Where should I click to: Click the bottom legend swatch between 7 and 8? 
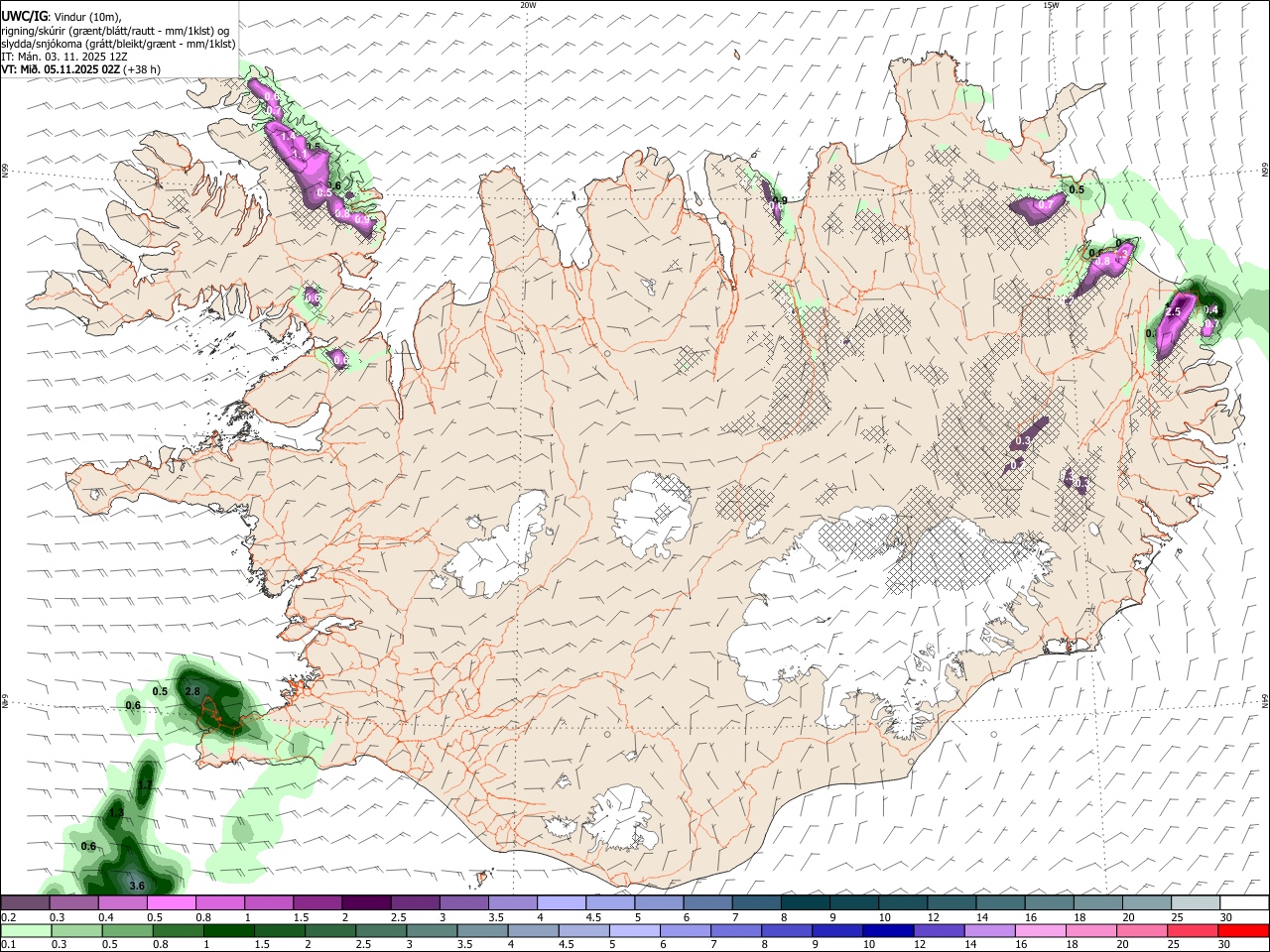click(736, 930)
